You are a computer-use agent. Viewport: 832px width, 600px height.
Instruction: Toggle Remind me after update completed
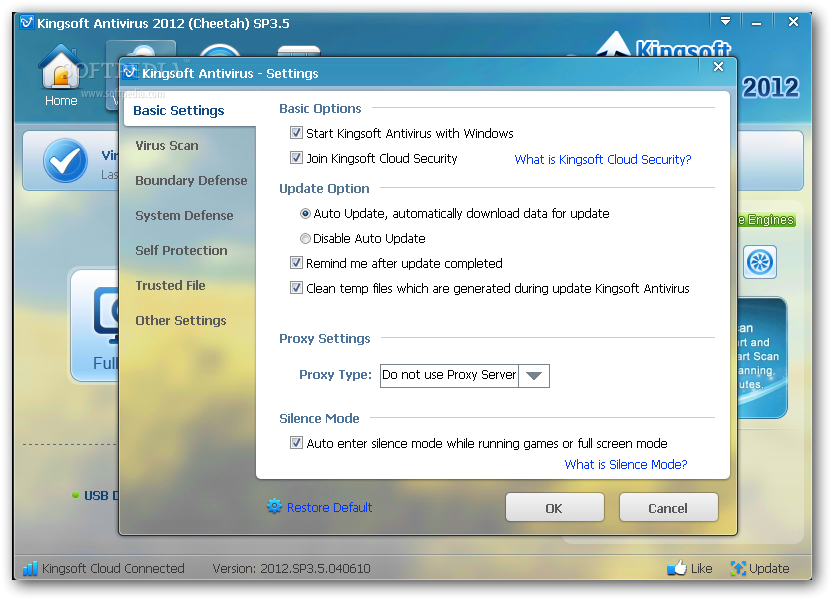coord(296,263)
